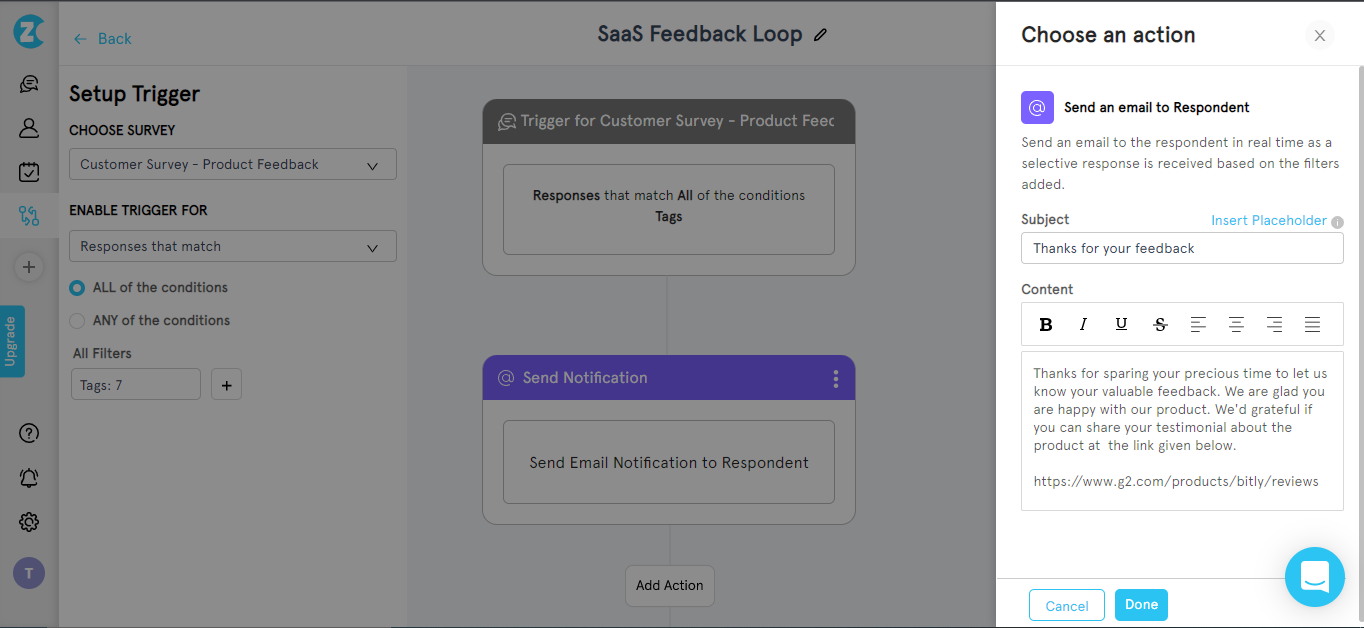Justify the email content text
Screen dimensions: 1364x628
1312,324
